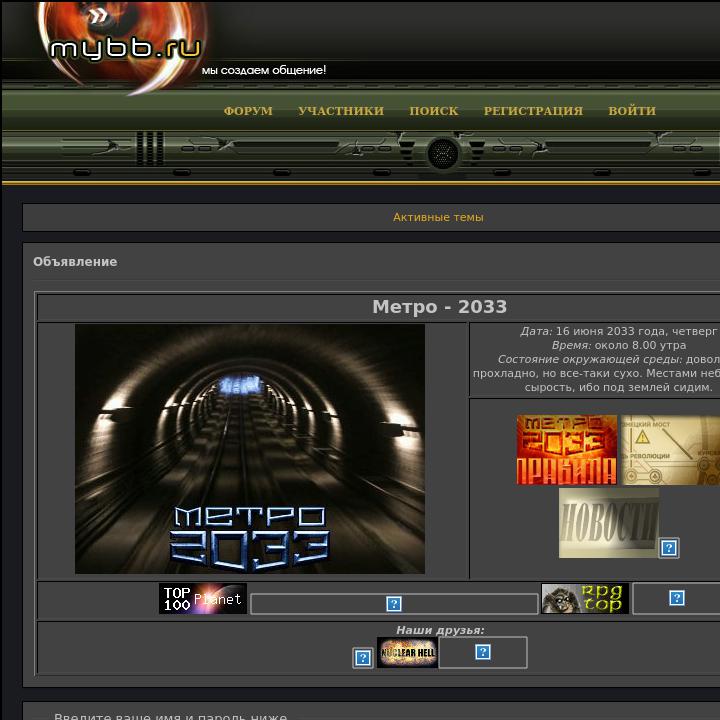Click the Метро - 2033 heading
Image resolution: width=720 pixels, height=720 pixels.
439,307
